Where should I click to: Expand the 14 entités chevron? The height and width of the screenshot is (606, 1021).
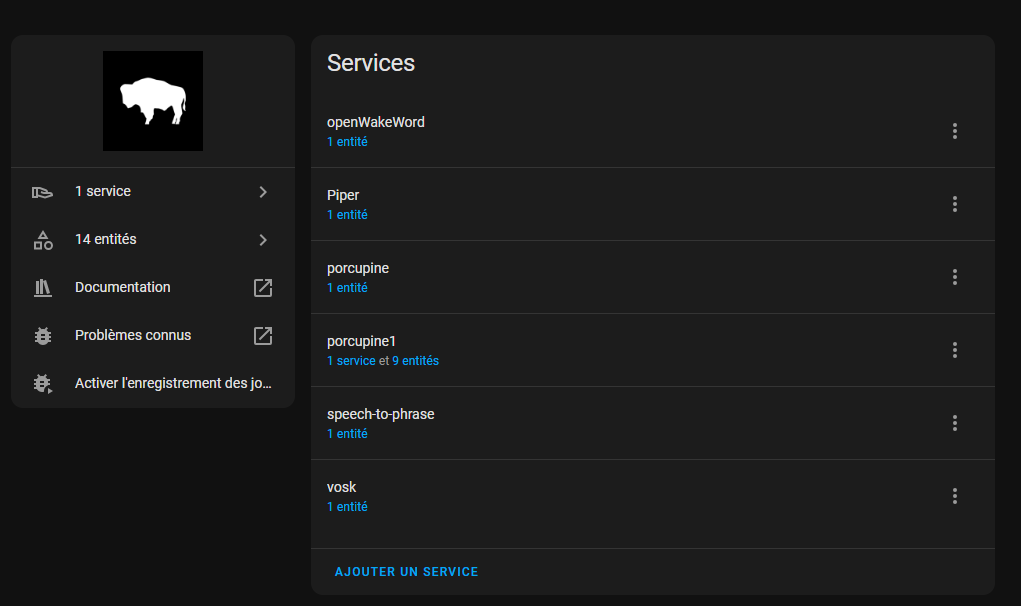coord(263,240)
